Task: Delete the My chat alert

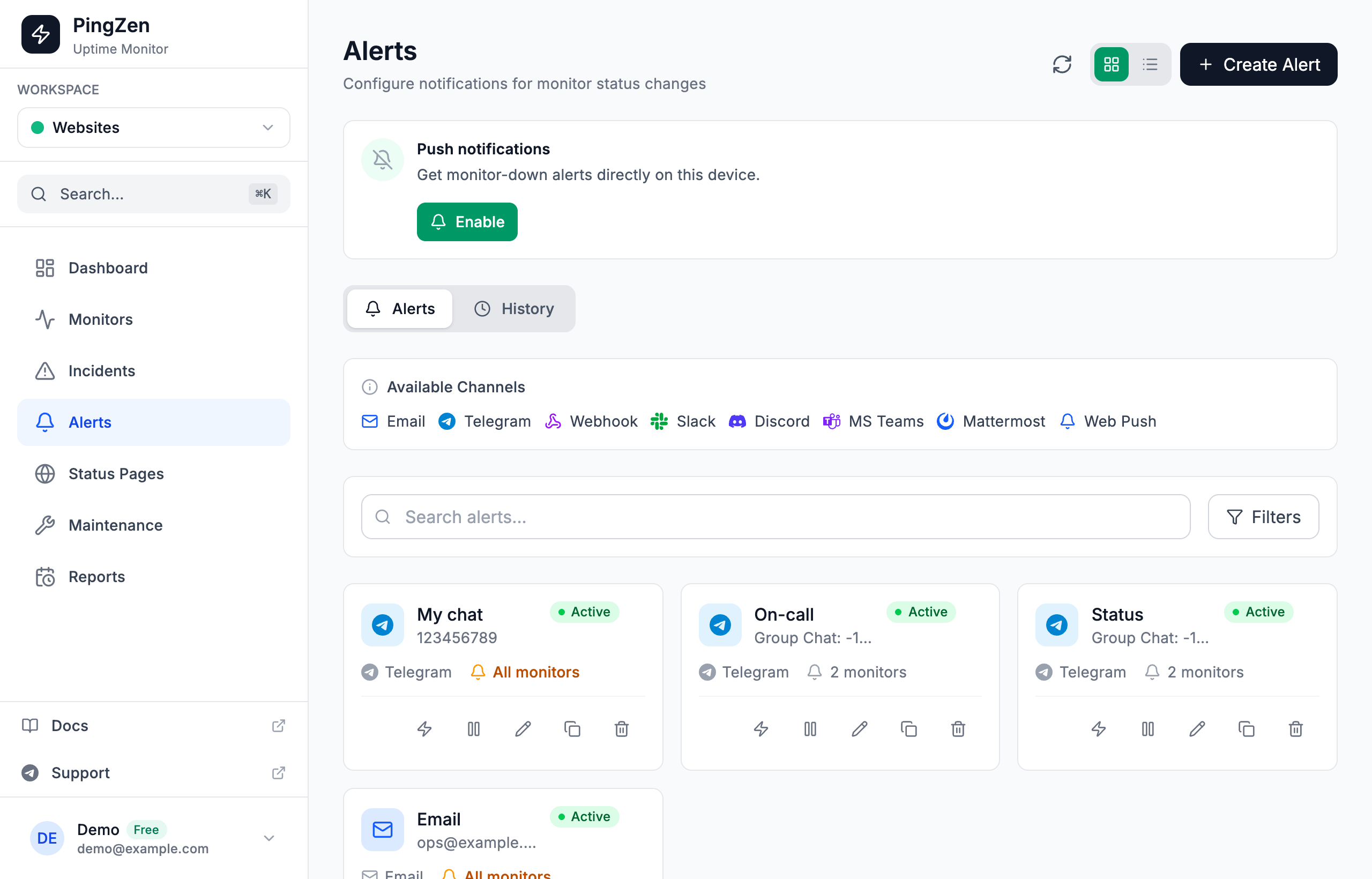Action: click(x=622, y=728)
